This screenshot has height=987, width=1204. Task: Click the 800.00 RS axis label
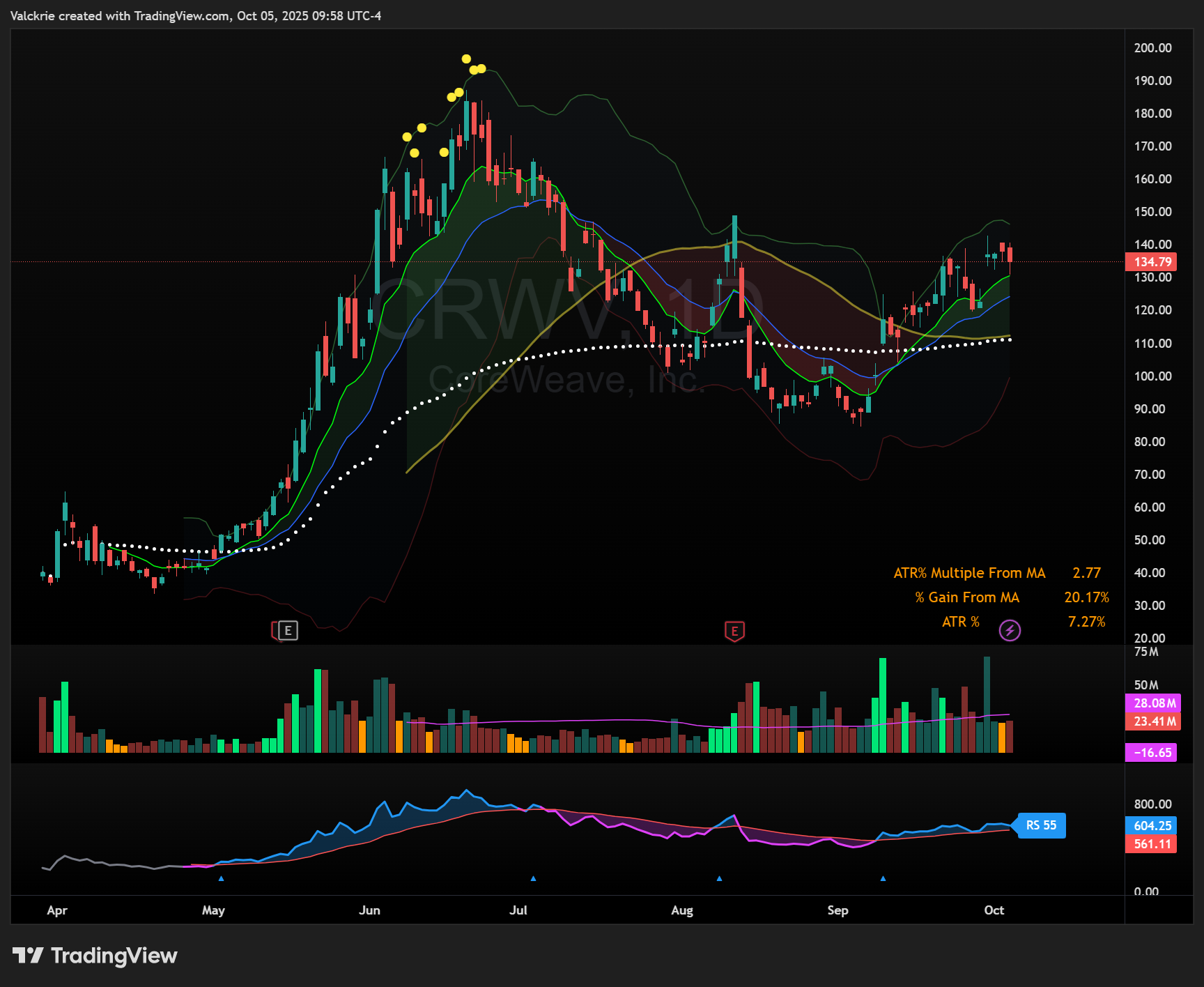tap(1152, 804)
